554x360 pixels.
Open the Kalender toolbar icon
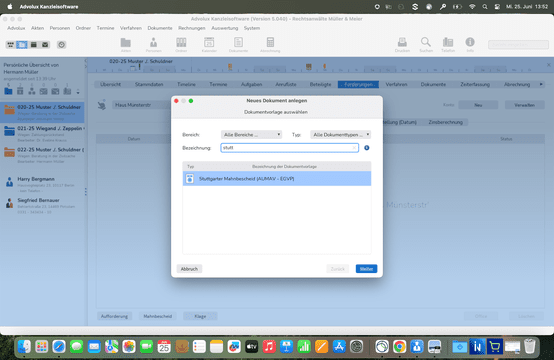pyautogui.click(x=209, y=45)
